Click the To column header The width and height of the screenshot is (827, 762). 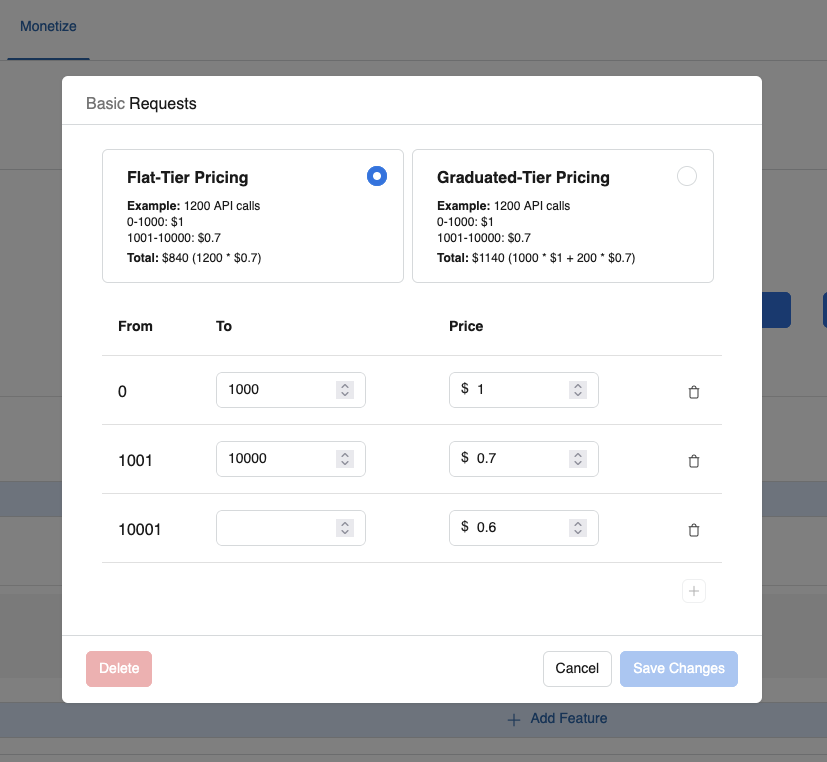224,326
